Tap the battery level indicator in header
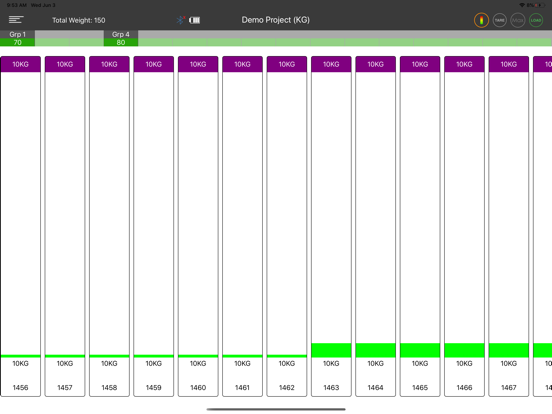The image size is (552, 414). [194, 20]
